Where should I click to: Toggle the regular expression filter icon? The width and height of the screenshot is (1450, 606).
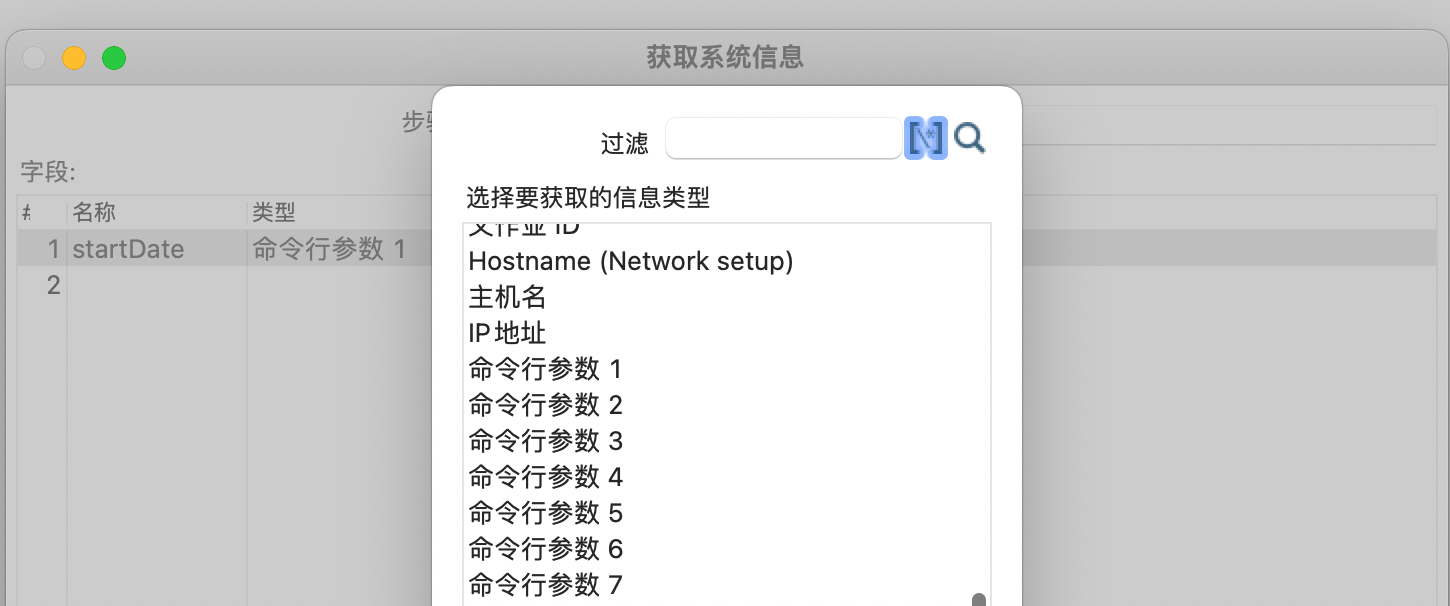coord(926,138)
